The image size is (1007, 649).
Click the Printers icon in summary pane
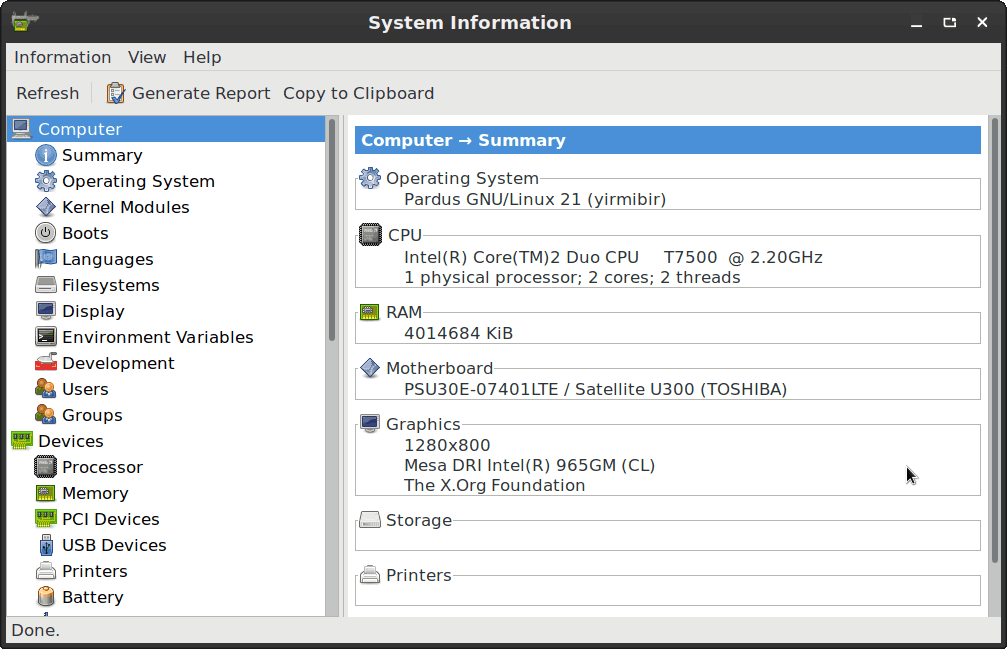[369, 575]
